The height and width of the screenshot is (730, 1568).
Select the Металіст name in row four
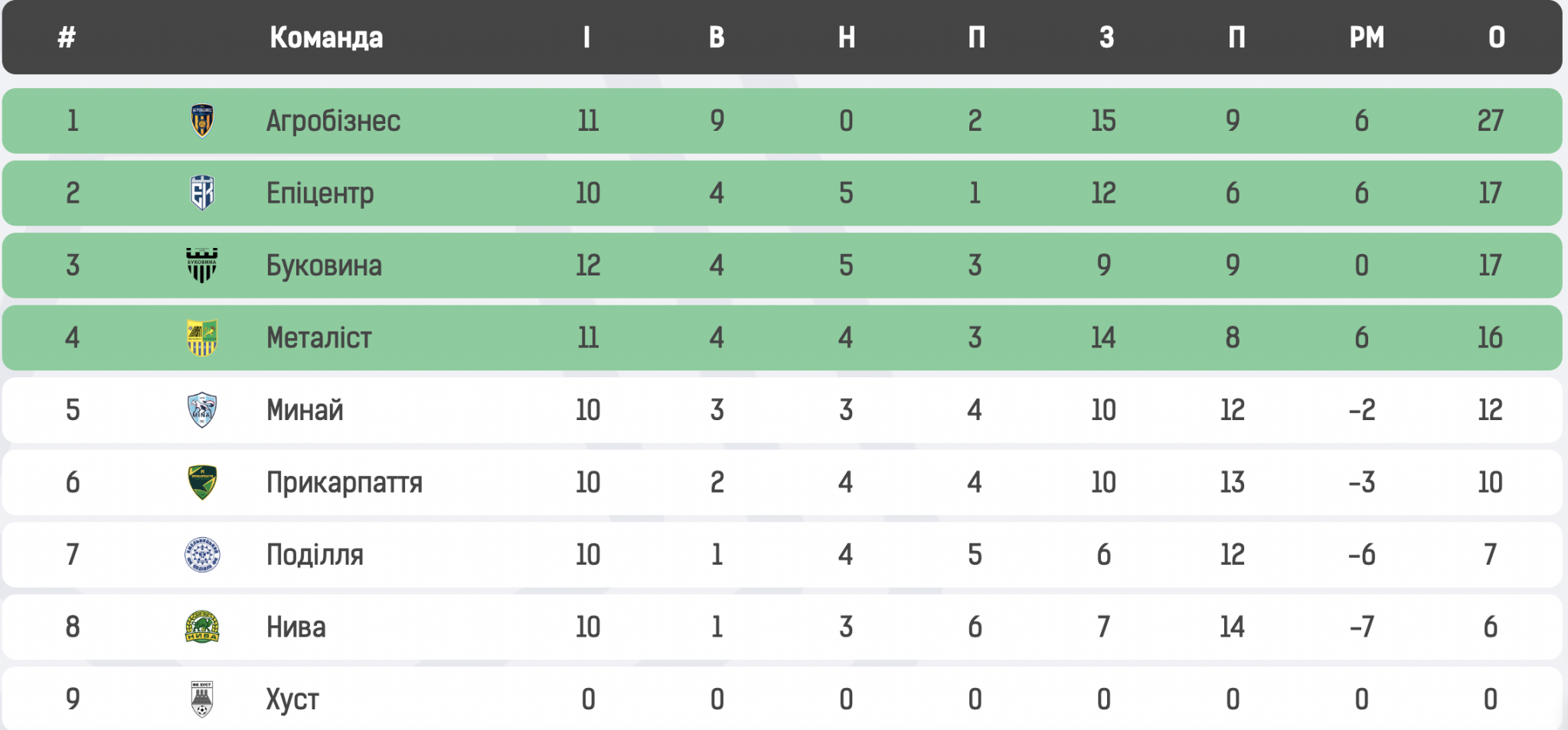click(318, 337)
